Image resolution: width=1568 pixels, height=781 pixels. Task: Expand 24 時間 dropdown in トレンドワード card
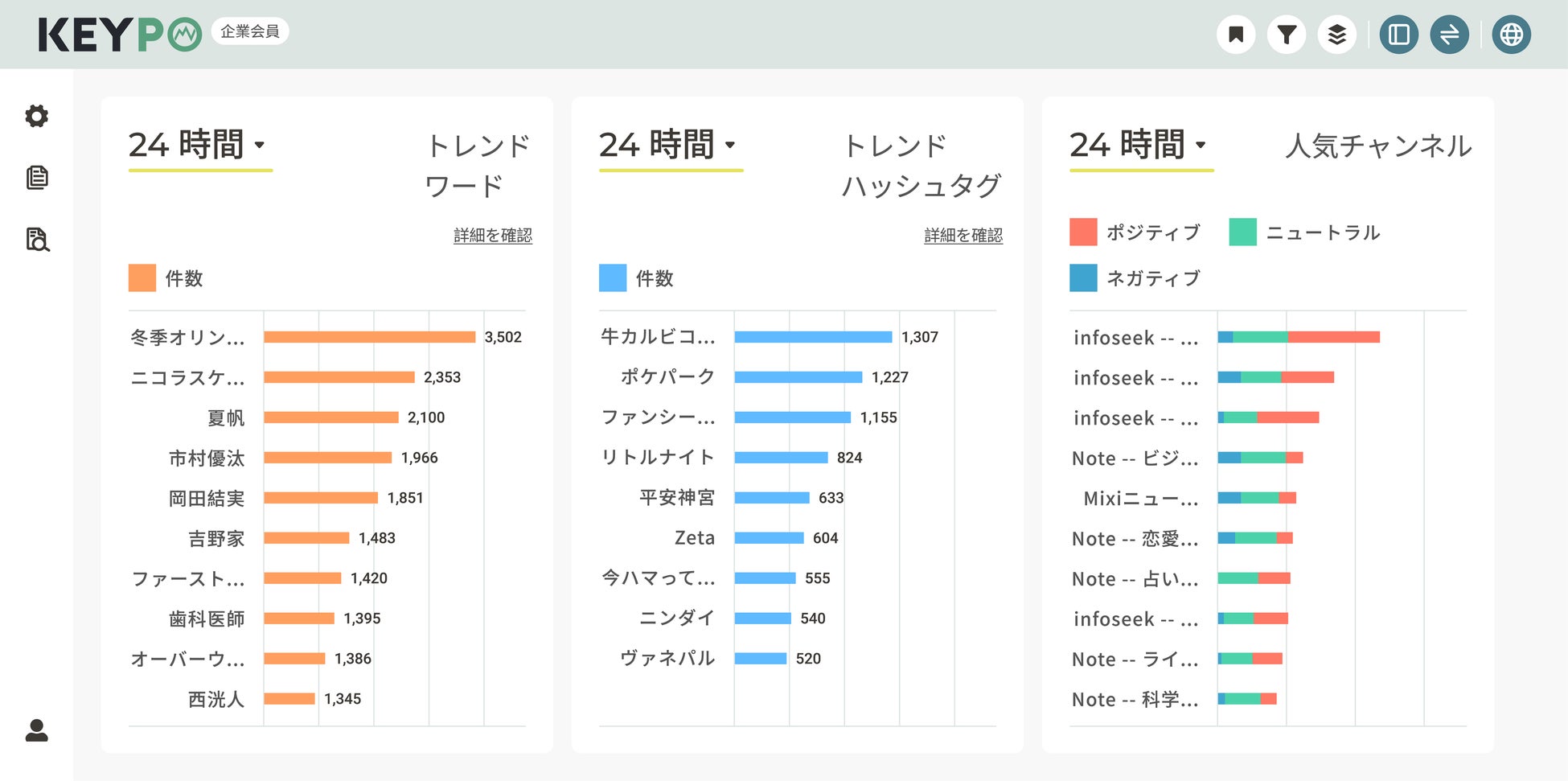tap(198, 146)
